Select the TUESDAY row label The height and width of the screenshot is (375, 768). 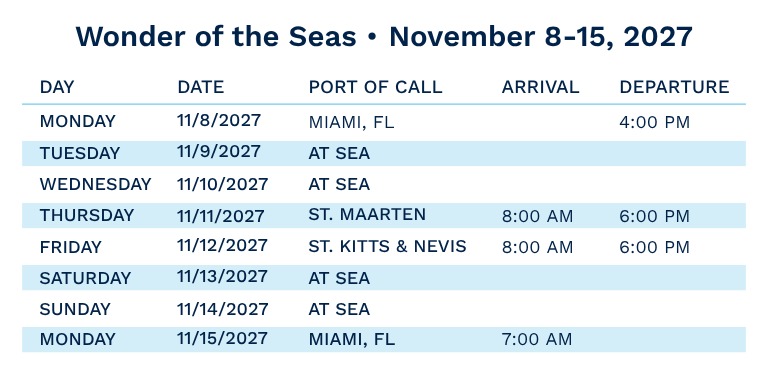point(80,153)
